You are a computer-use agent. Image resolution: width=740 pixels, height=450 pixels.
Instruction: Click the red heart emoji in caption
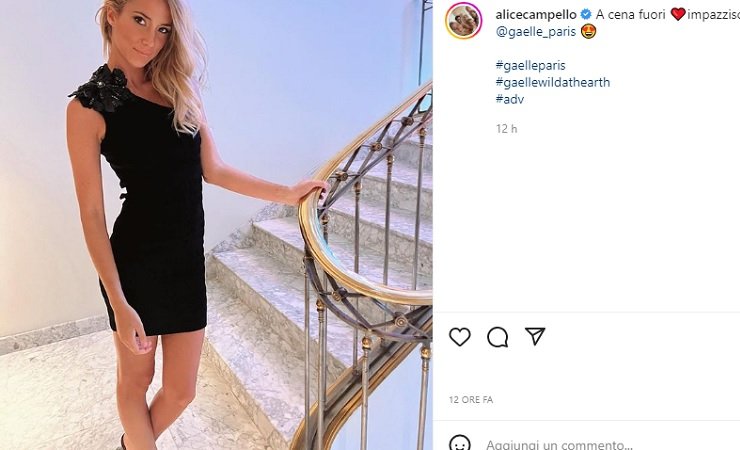click(678, 15)
